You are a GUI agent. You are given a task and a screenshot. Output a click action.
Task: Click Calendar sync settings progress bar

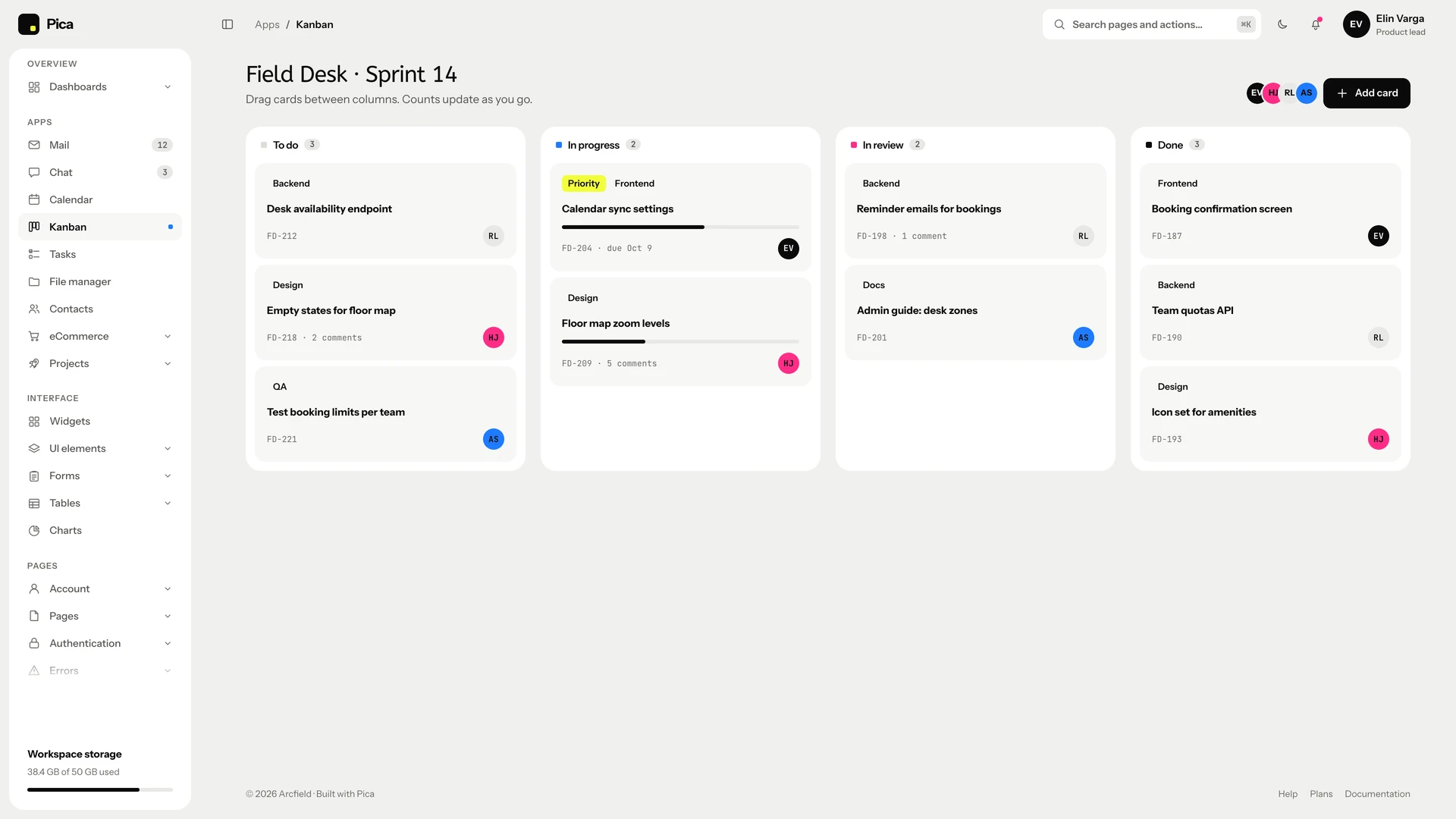680,227
